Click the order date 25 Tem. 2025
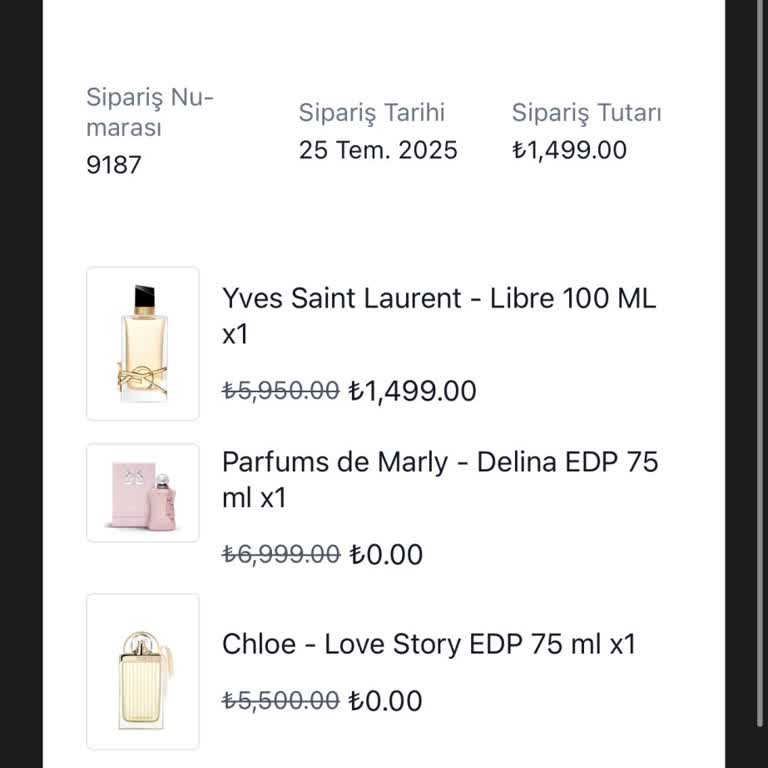Screen dimensions: 768x768 [378, 150]
